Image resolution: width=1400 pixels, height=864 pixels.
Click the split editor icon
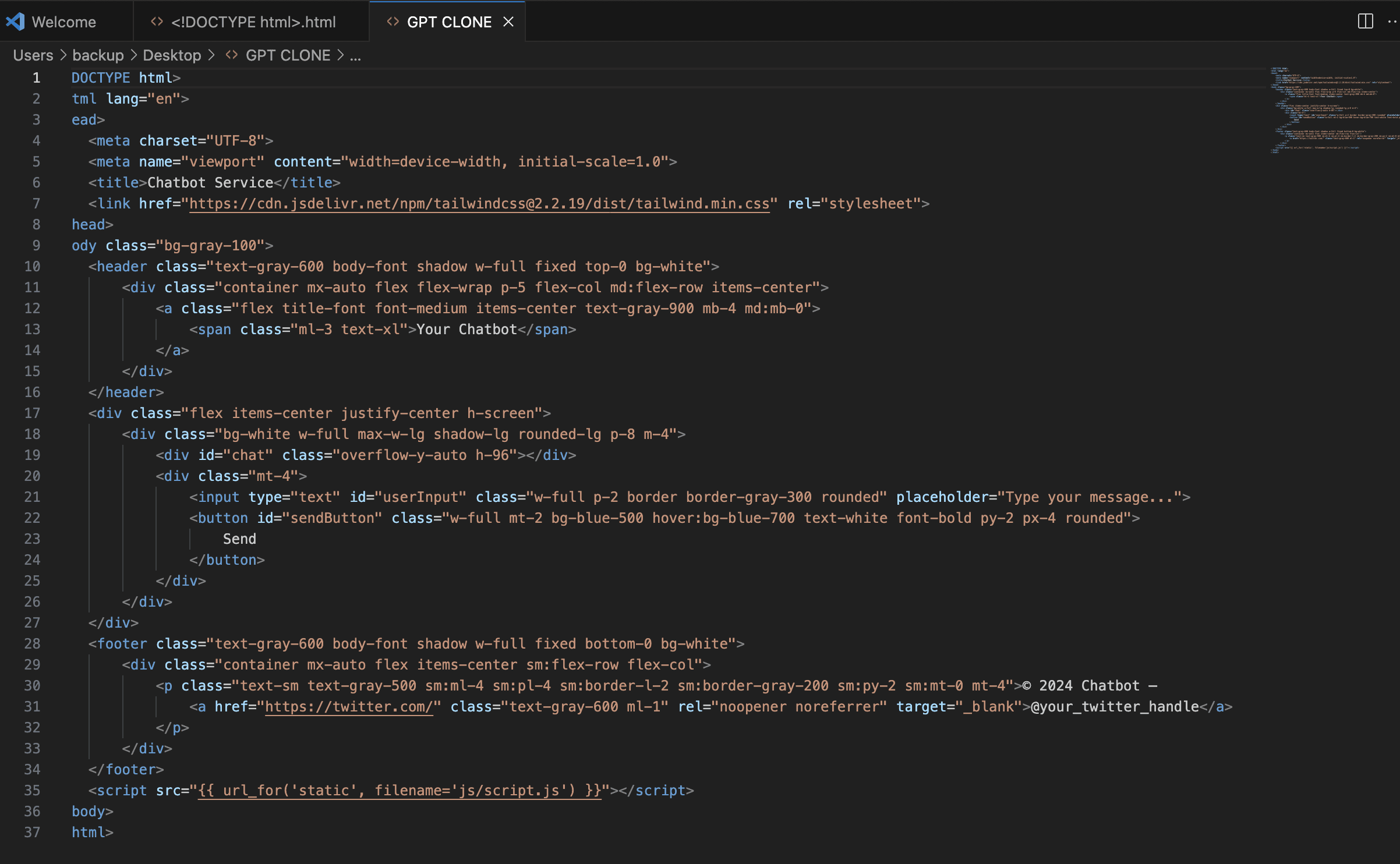(x=1365, y=22)
